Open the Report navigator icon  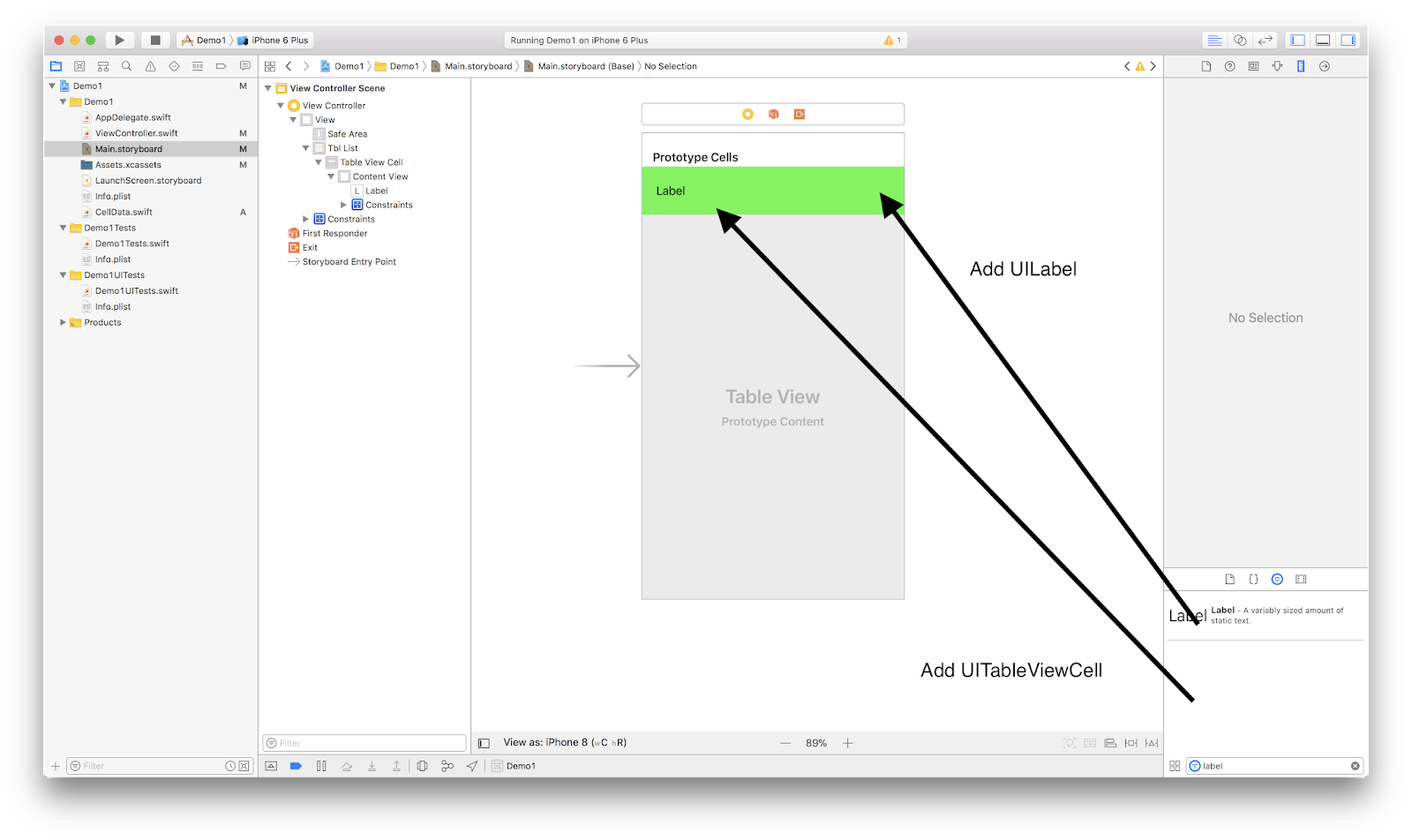[x=244, y=66]
